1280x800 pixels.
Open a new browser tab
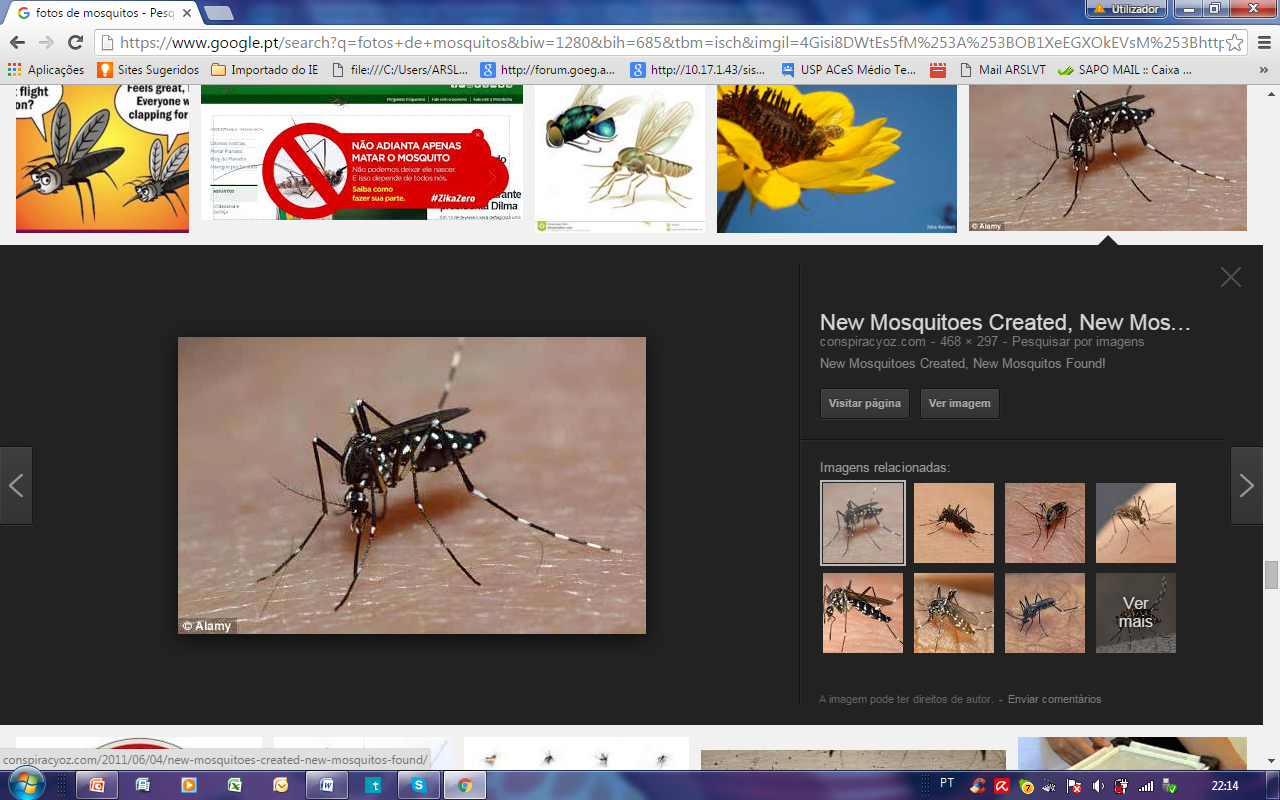219,13
